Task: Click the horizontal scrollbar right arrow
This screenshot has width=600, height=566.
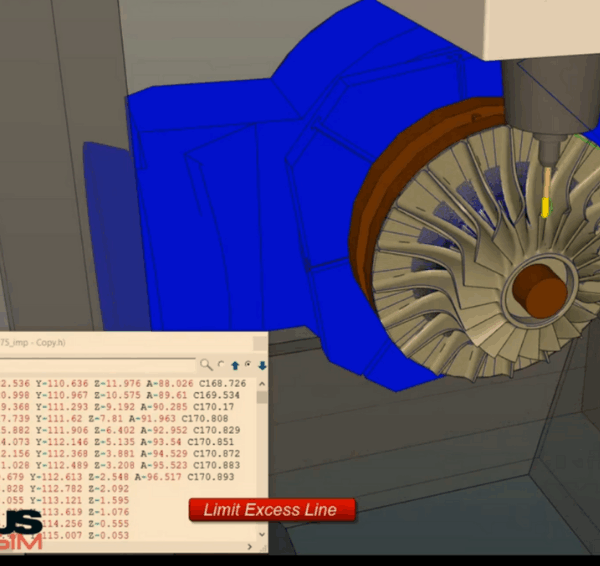Action: click(x=262, y=548)
